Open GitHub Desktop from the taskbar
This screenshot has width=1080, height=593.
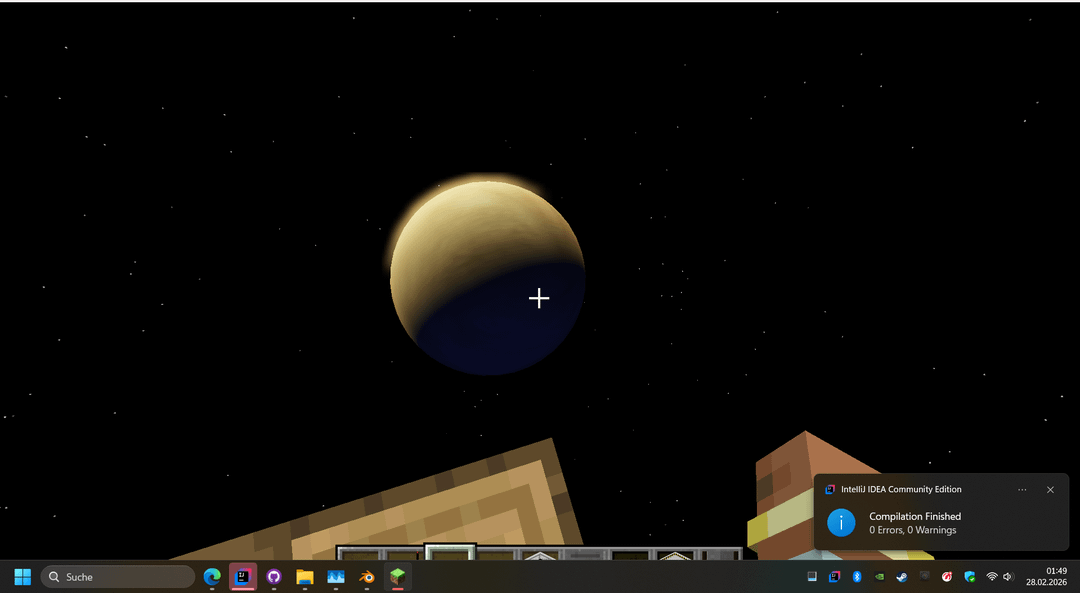coord(274,577)
